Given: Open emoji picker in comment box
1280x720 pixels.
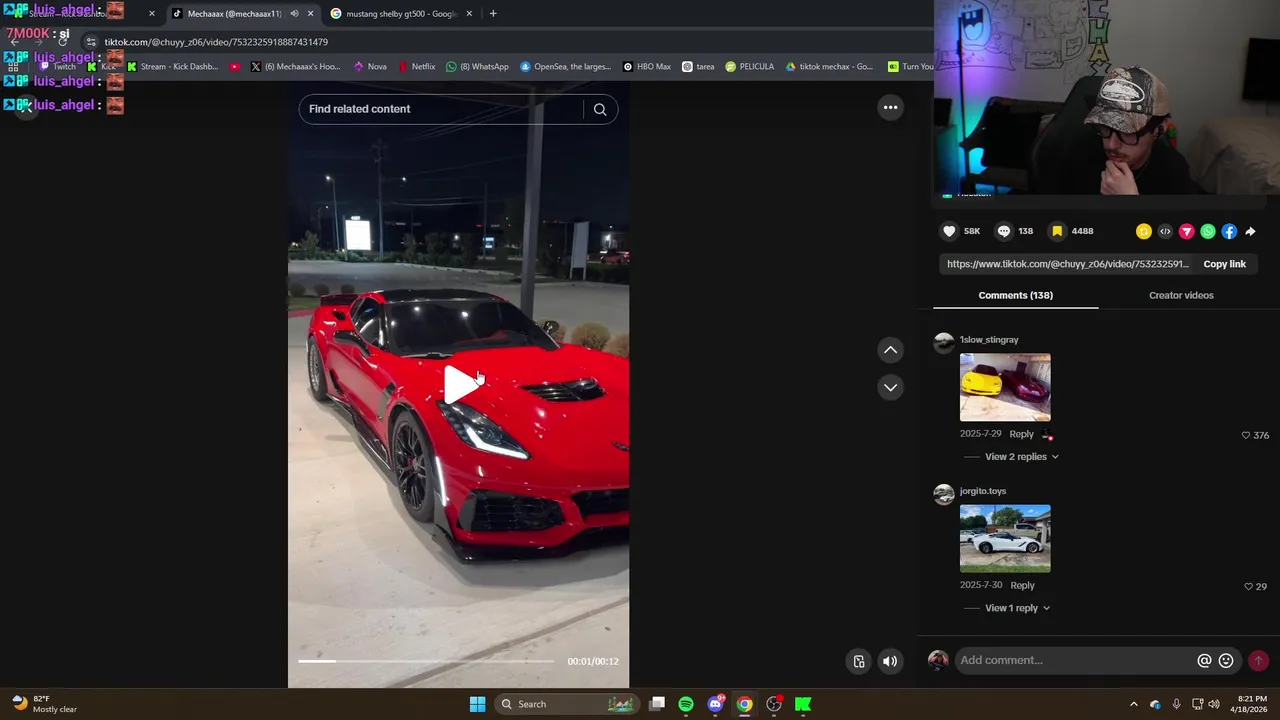Looking at the screenshot, I should click(x=1226, y=660).
